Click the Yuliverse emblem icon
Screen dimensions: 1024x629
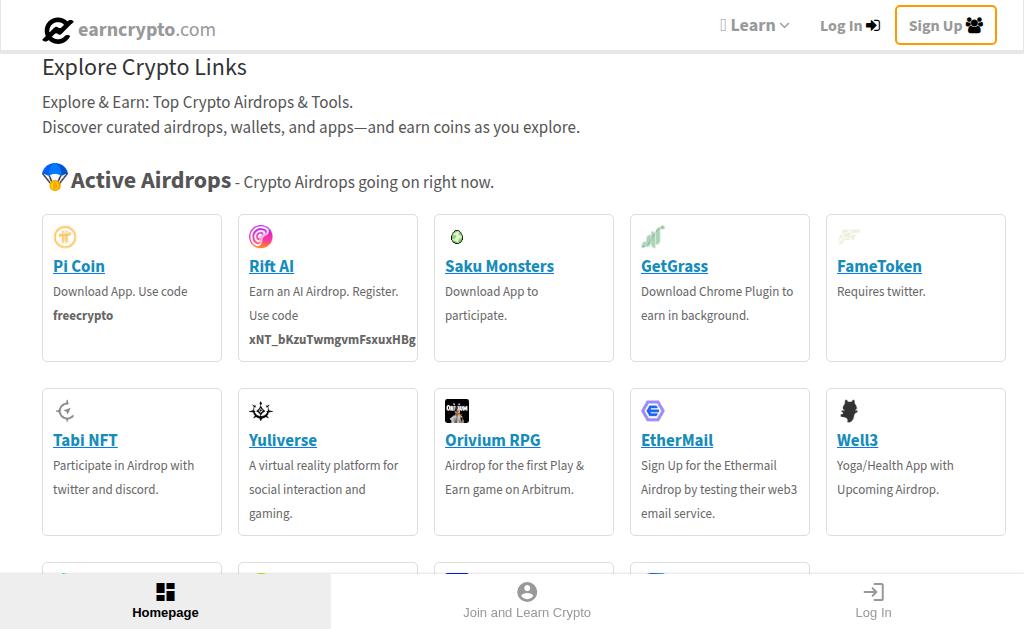(261, 411)
